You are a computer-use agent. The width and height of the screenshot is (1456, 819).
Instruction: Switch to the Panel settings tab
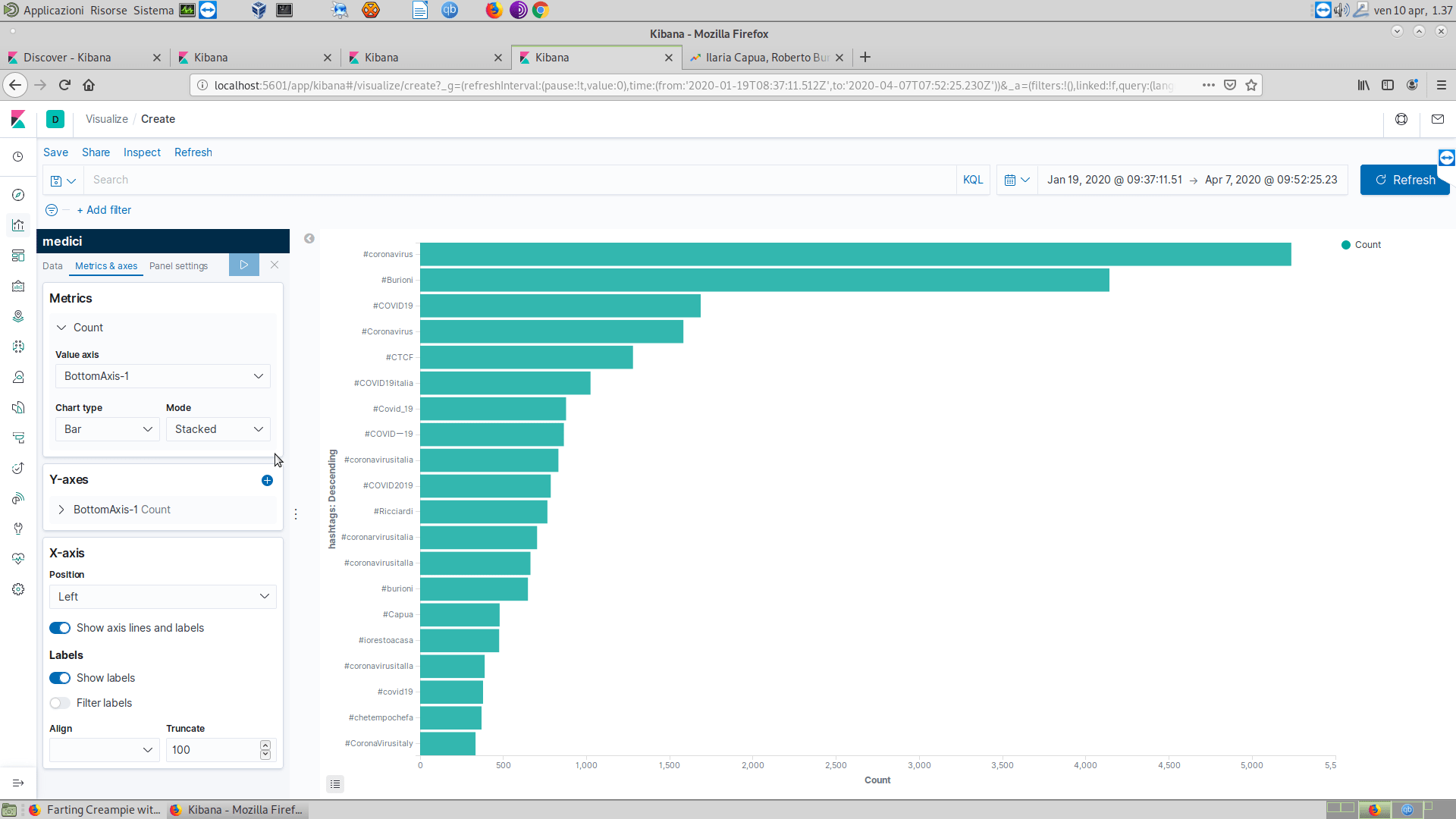pos(178,266)
